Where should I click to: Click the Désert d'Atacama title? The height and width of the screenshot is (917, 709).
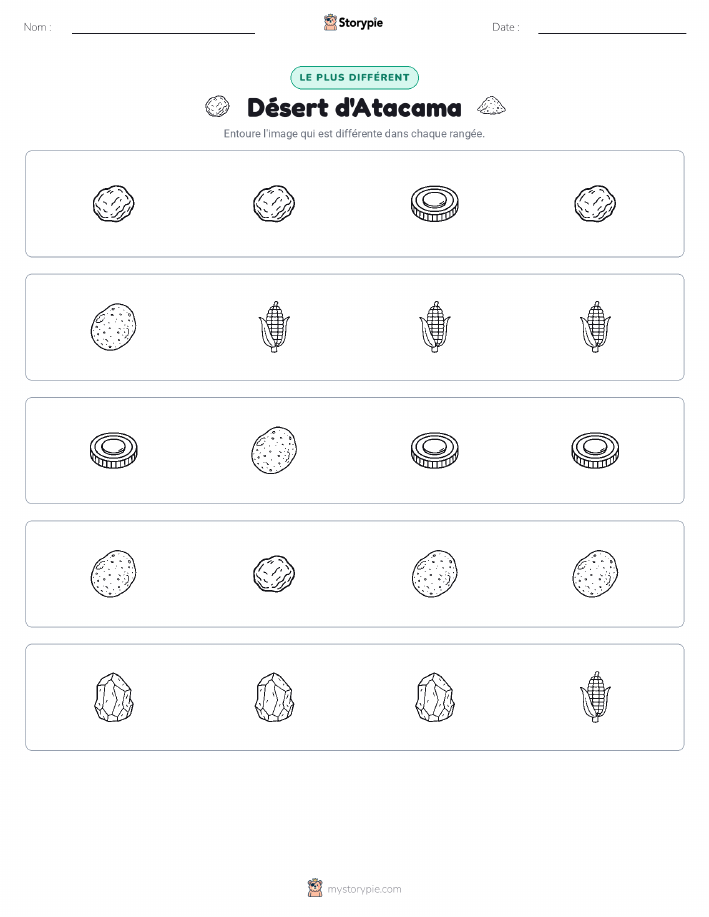point(354,108)
